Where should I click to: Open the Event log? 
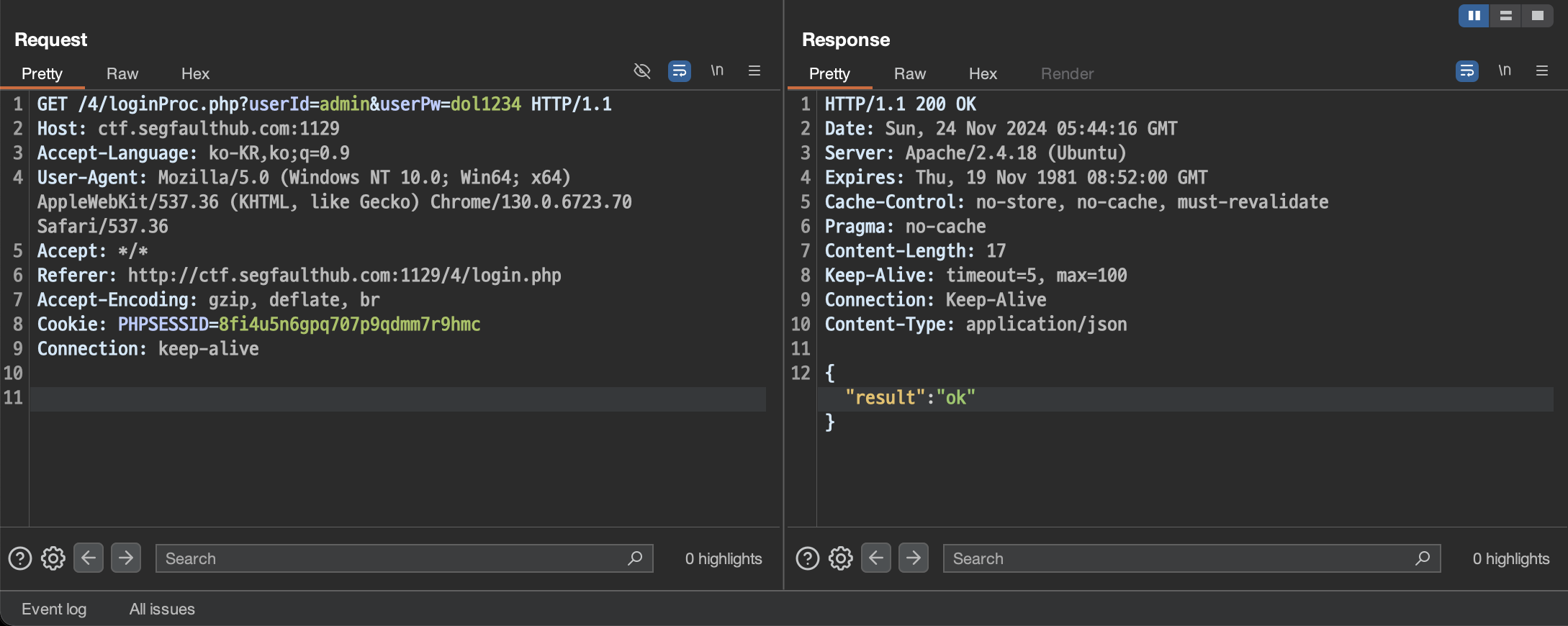[x=54, y=609]
